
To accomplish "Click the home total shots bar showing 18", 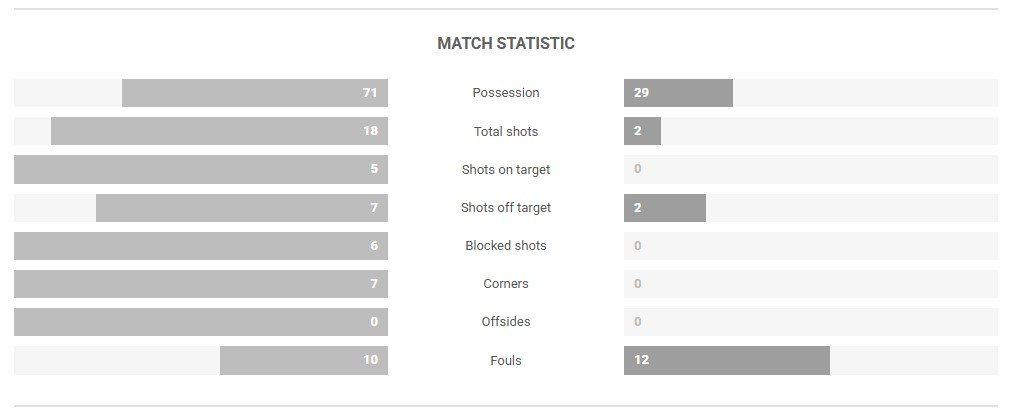I will coord(219,131).
